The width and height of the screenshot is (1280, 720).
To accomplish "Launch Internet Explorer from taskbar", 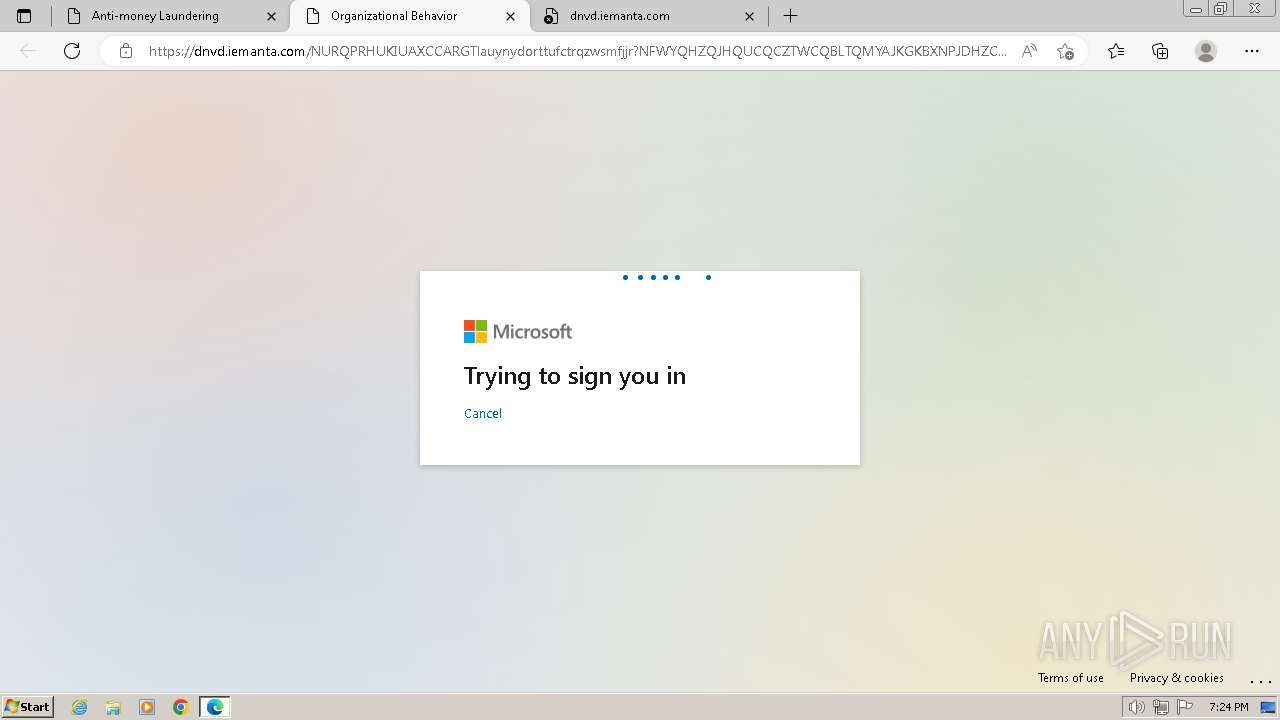I will pyautogui.click(x=80, y=707).
